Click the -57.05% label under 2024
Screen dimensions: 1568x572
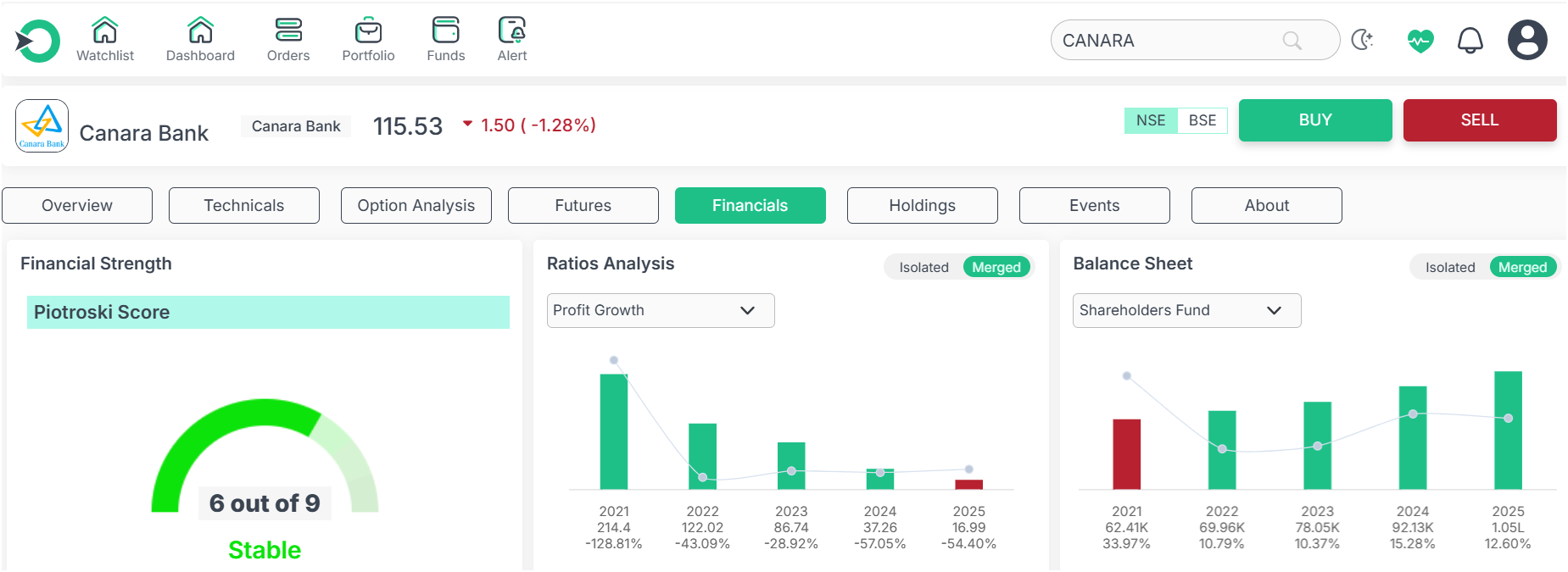click(x=880, y=543)
